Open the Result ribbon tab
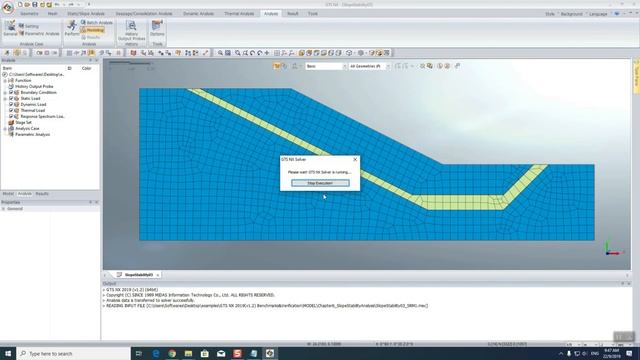The width and height of the screenshot is (640, 360). (x=293, y=13)
